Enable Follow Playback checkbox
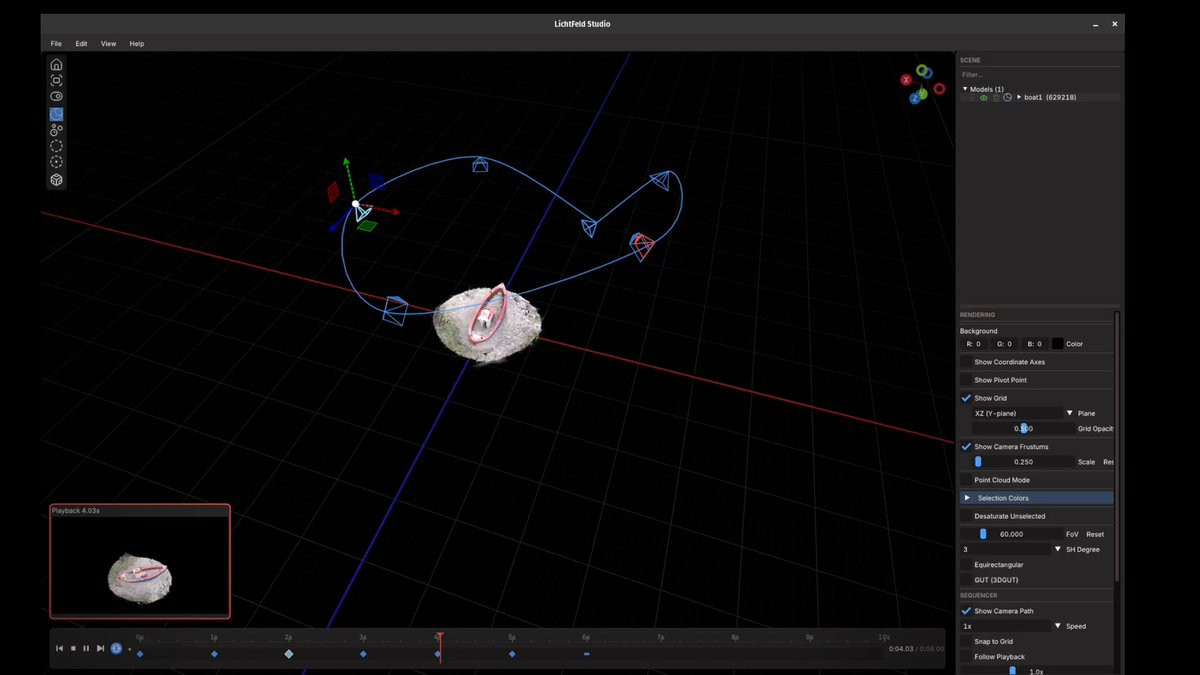 [x=966, y=657]
